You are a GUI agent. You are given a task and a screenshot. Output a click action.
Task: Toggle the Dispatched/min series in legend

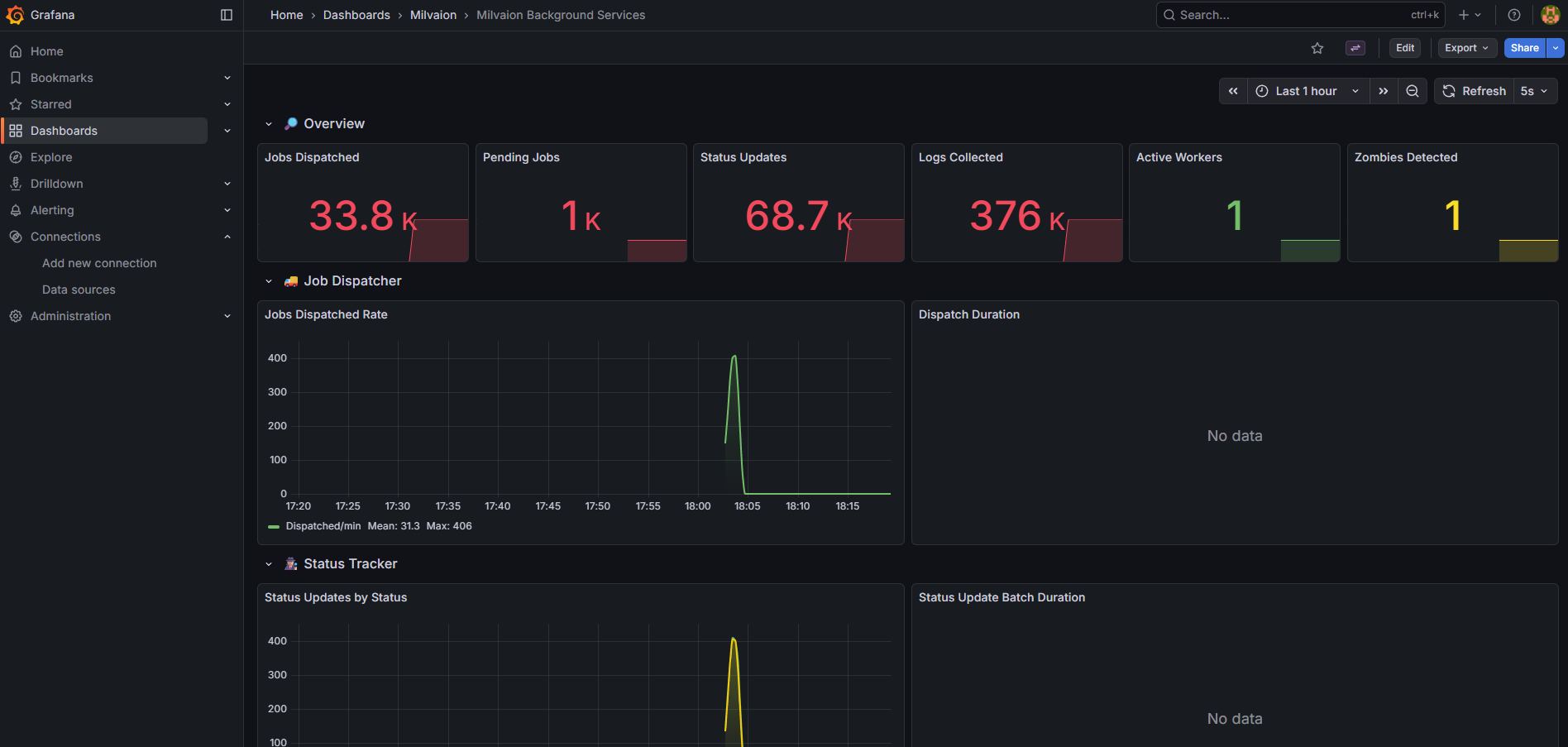point(323,525)
